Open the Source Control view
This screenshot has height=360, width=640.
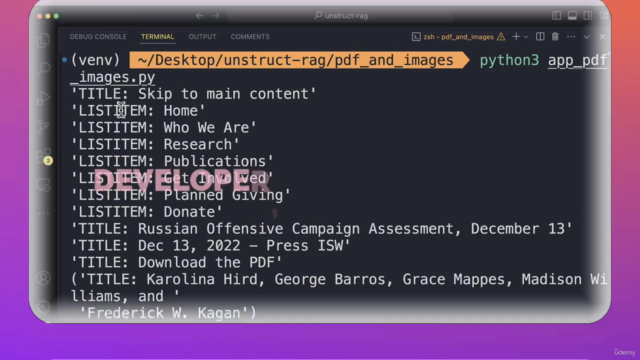tap(44, 127)
